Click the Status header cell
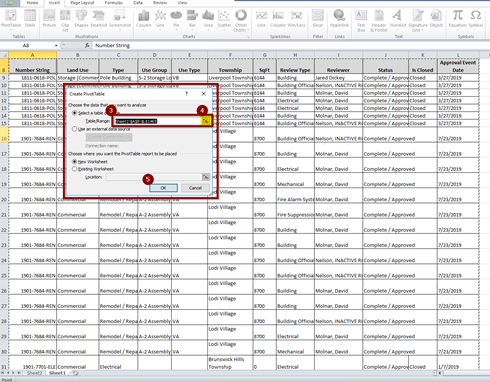 [x=385, y=66]
